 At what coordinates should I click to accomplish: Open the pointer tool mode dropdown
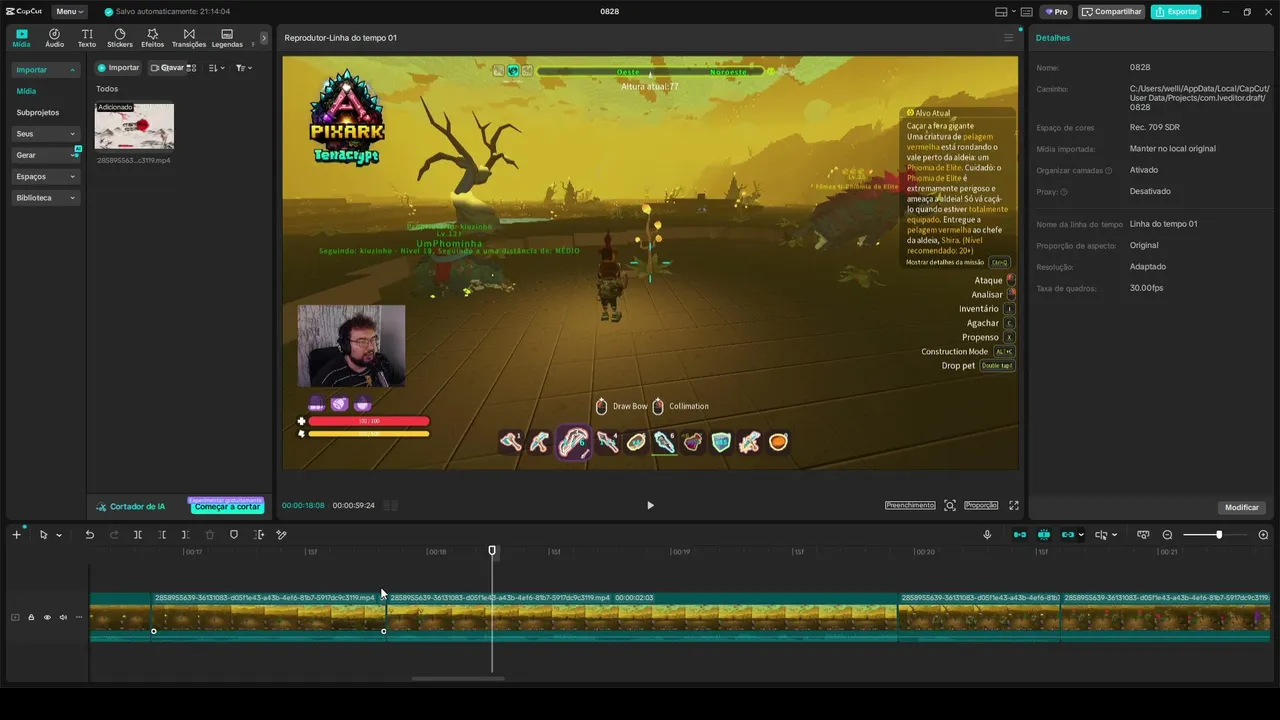59,535
